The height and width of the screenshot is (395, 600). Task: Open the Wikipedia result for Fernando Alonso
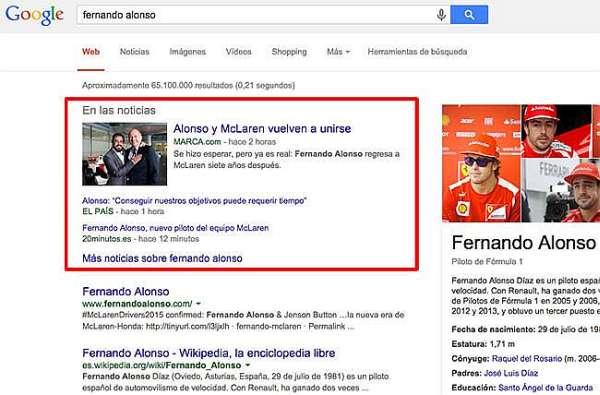[x=209, y=353]
